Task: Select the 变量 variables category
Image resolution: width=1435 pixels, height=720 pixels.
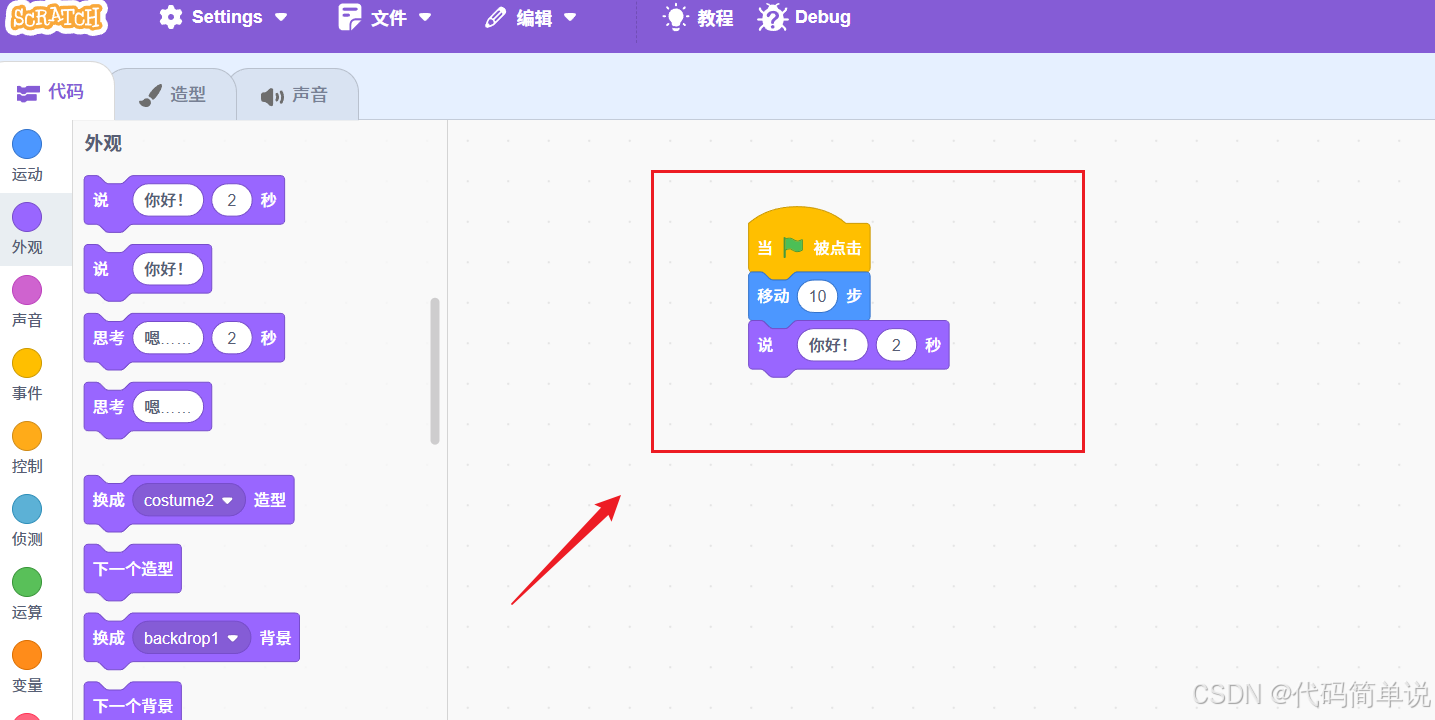Action: [x=27, y=667]
